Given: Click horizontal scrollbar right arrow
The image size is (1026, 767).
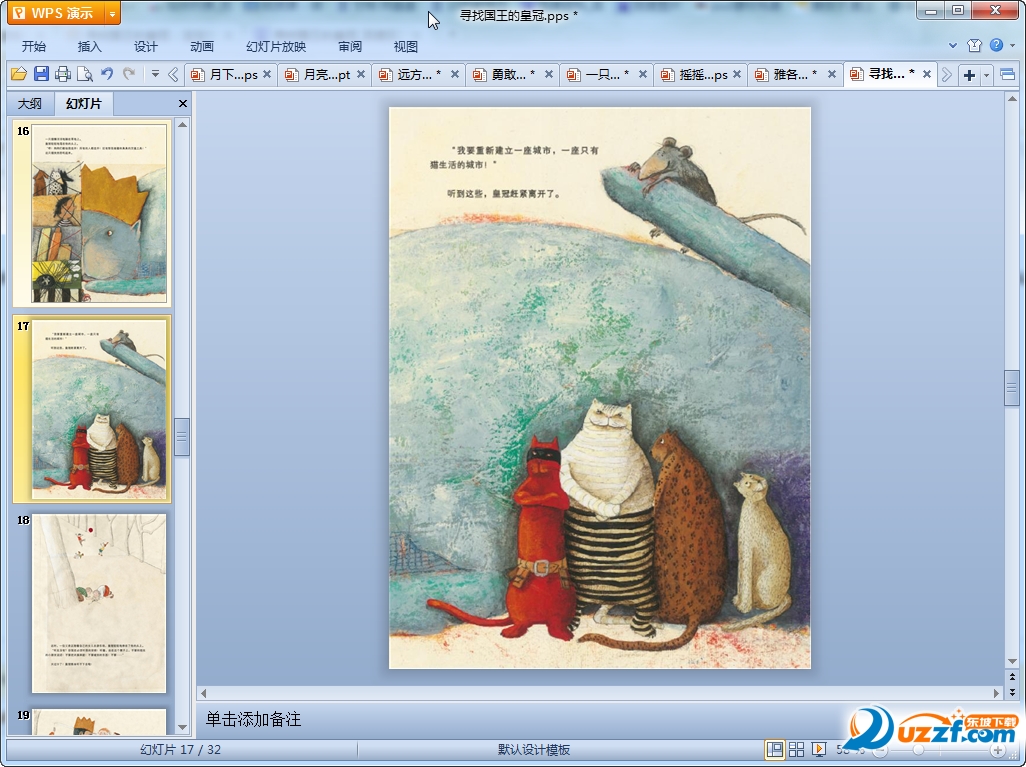Looking at the screenshot, I should (x=997, y=693).
